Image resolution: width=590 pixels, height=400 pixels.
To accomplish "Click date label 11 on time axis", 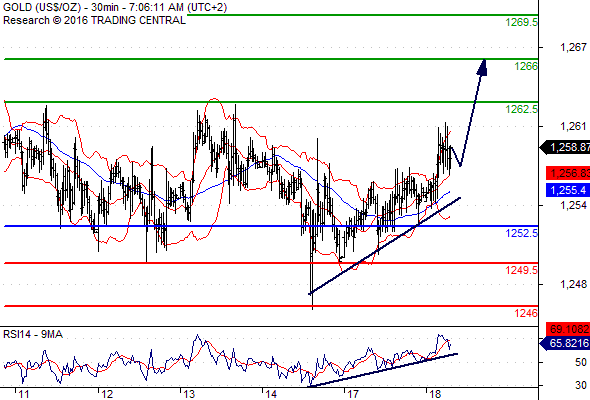I will [24, 394].
